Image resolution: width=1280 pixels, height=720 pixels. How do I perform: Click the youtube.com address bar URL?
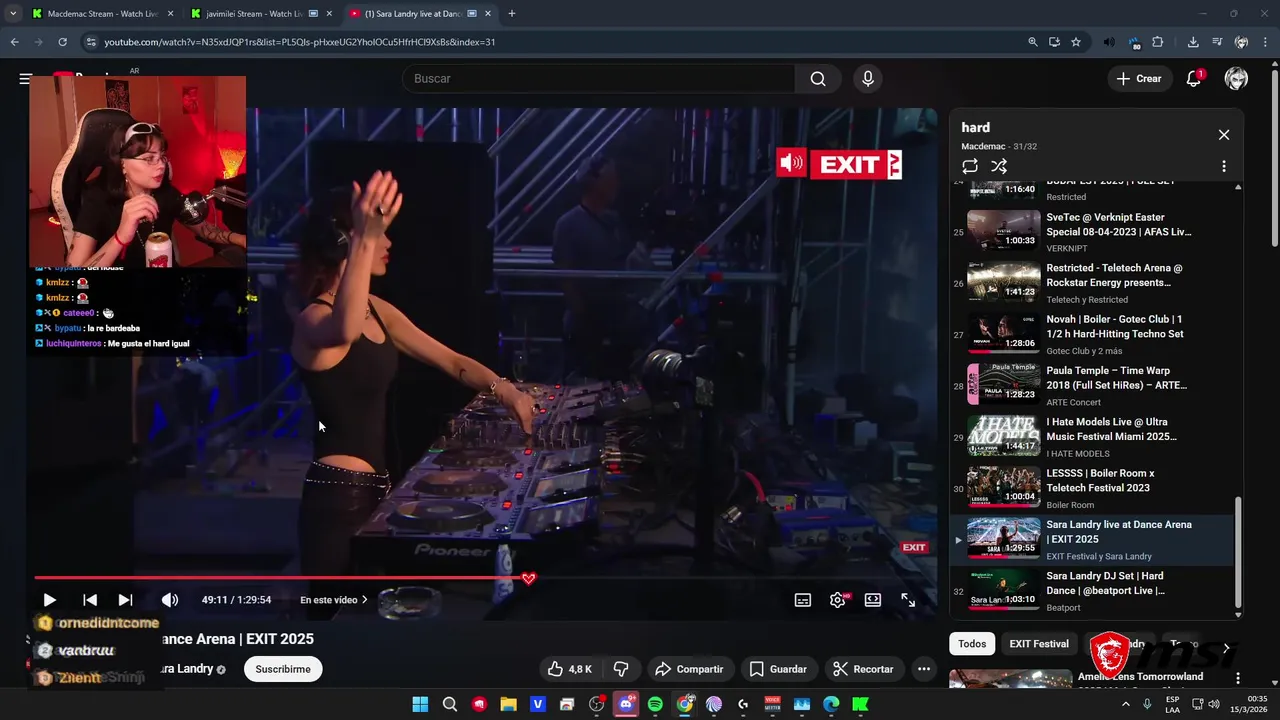pyautogui.click(x=300, y=42)
